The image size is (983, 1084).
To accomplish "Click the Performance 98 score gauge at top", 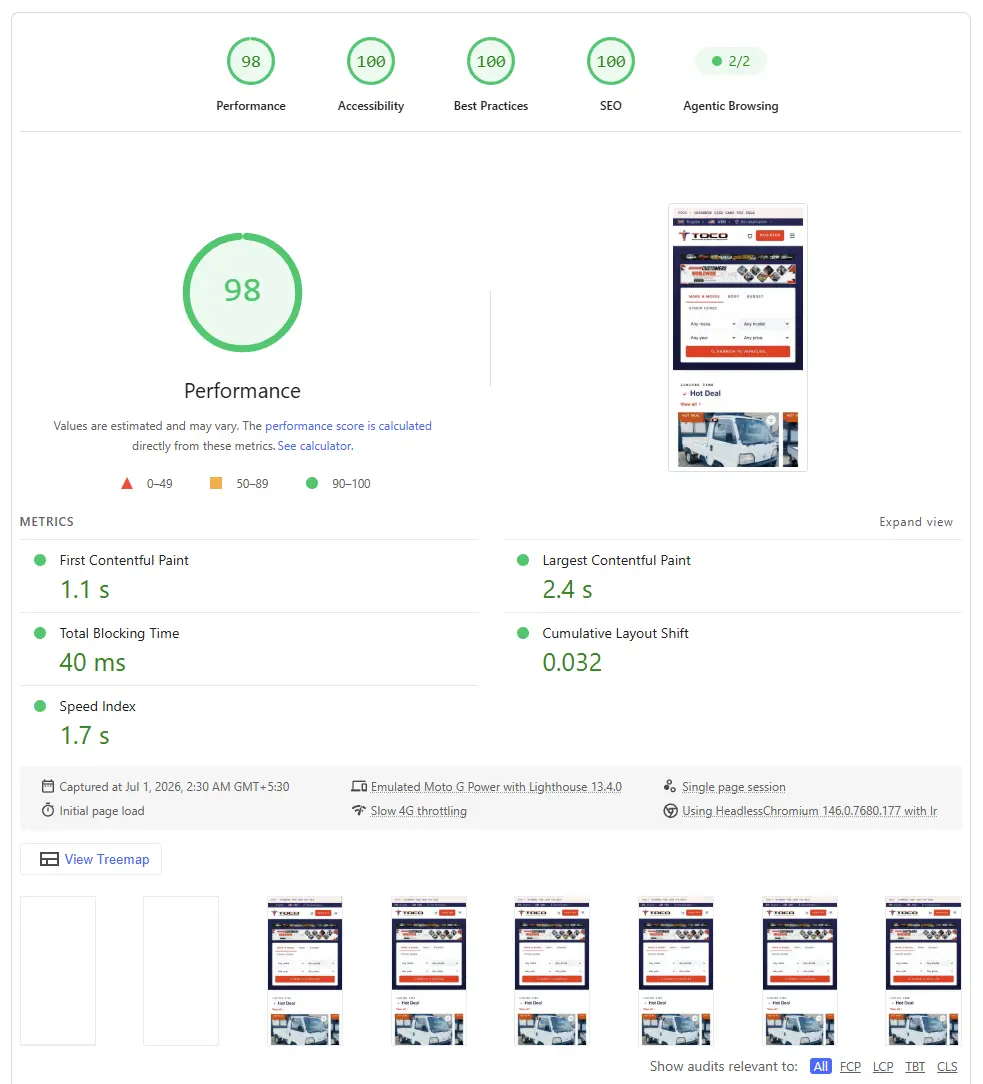I will (x=250, y=61).
